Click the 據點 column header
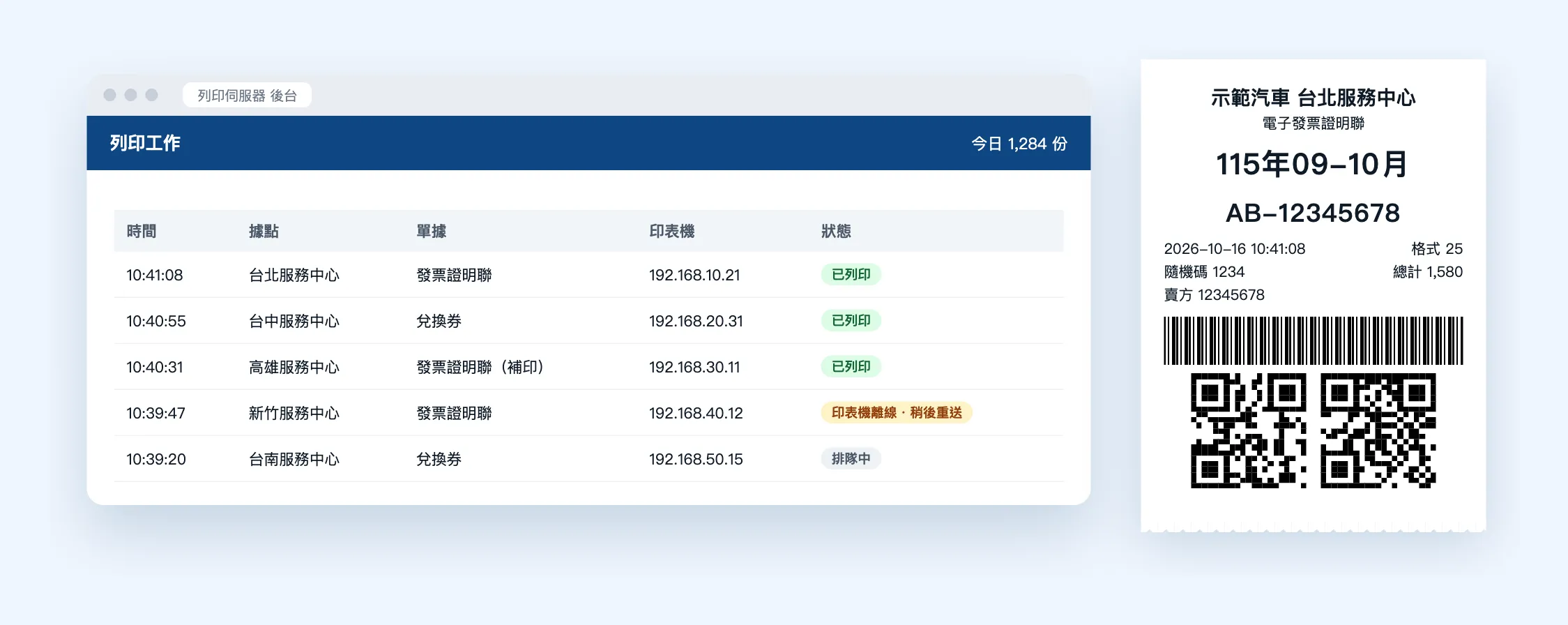 pyautogui.click(x=264, y=231)
